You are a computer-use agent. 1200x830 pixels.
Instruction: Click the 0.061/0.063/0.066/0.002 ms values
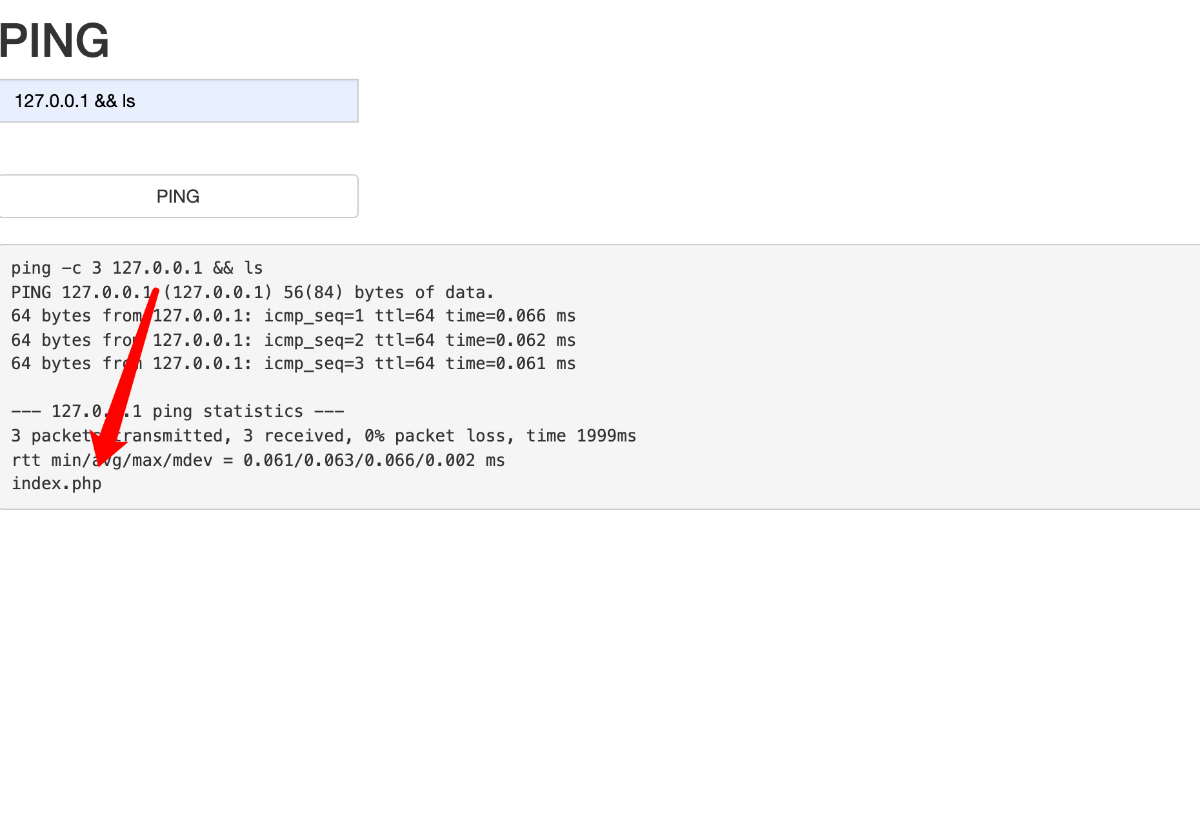(374, 460)
